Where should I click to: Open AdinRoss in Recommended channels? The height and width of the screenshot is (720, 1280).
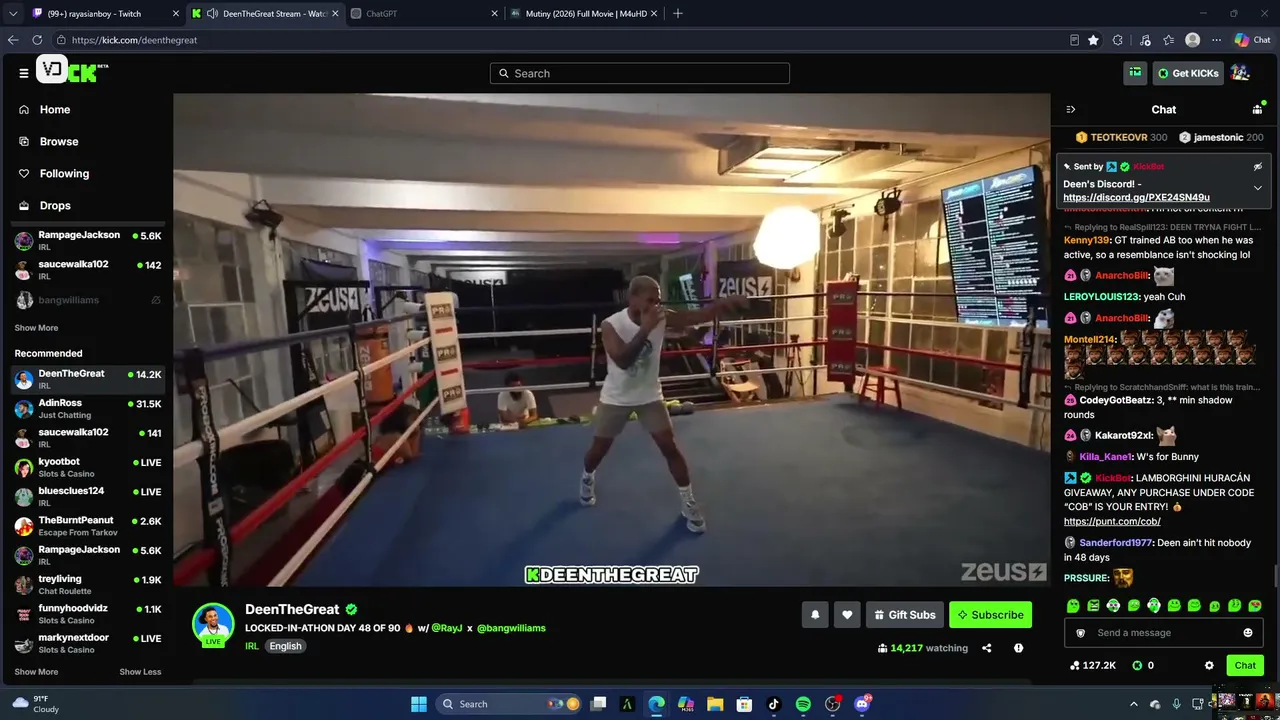pyautogui.click(x=88, y=409)
